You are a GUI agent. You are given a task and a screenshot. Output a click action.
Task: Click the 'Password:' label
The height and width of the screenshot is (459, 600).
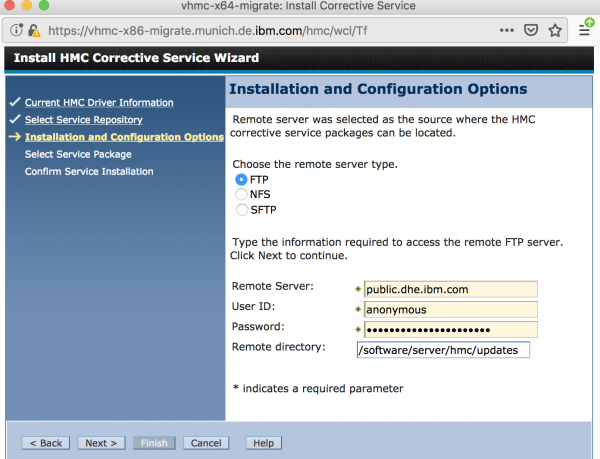coord(258,326)
